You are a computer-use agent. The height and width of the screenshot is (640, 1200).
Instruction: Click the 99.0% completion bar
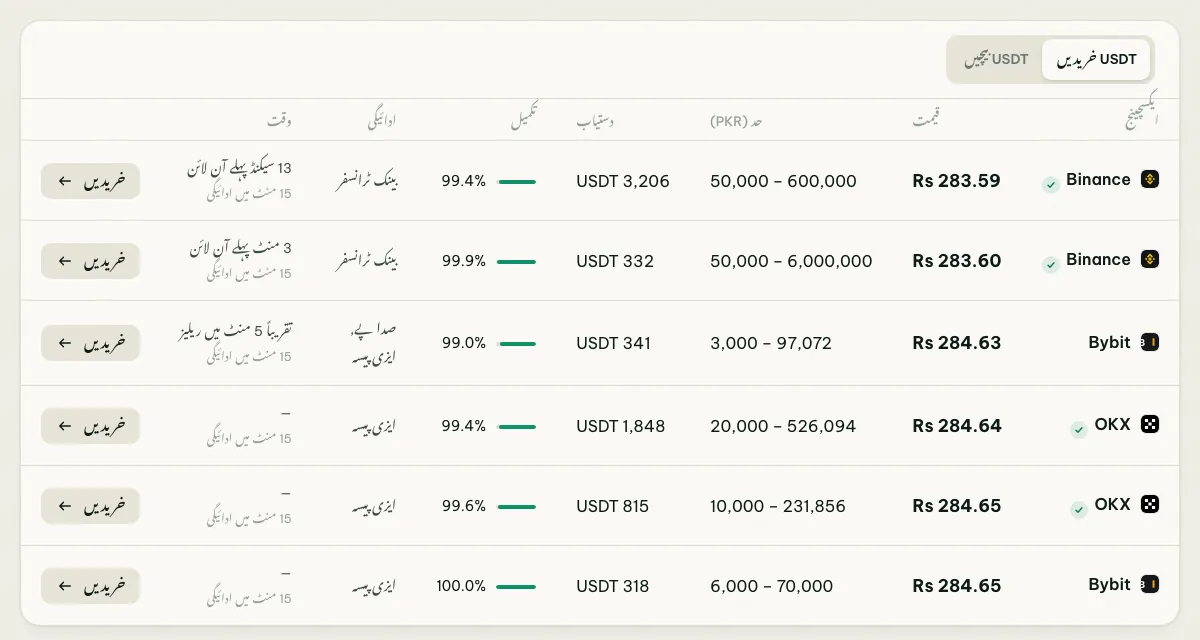516,343
